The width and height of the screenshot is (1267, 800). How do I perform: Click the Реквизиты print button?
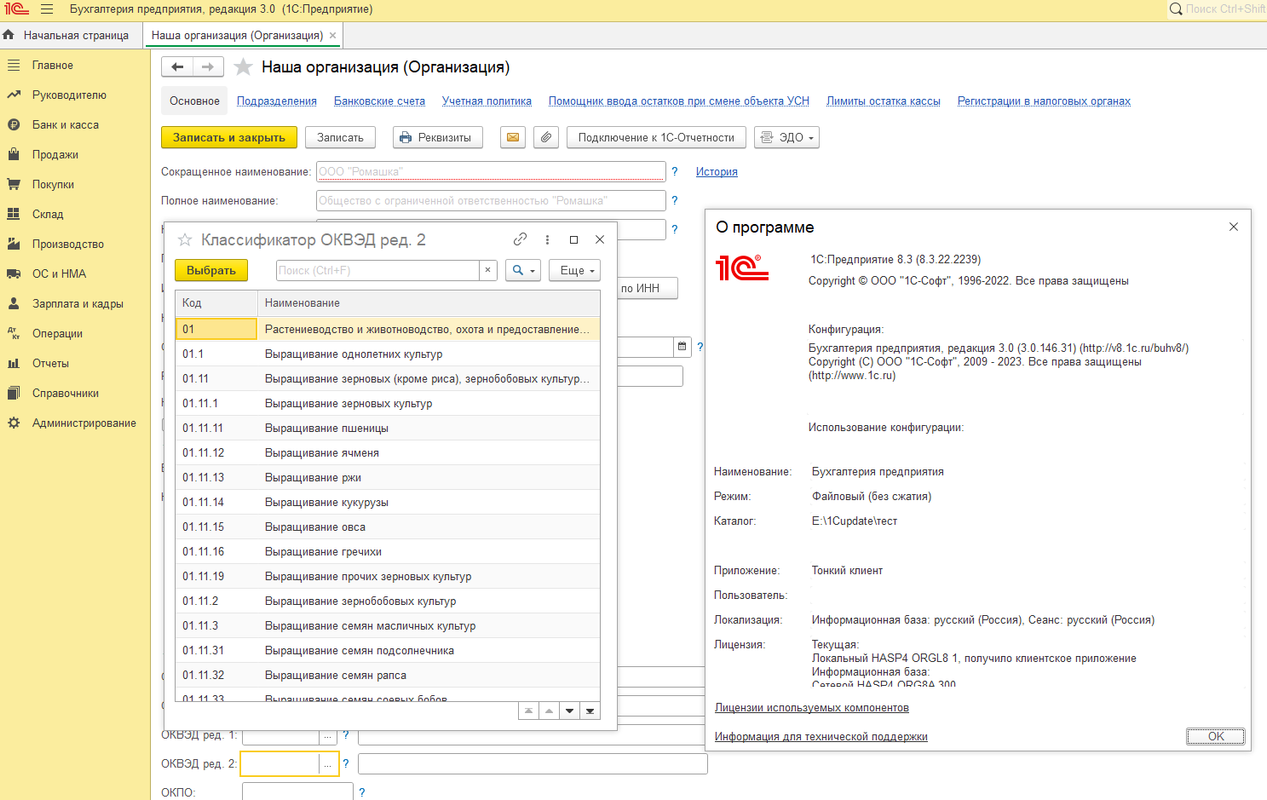coord(438,137)
